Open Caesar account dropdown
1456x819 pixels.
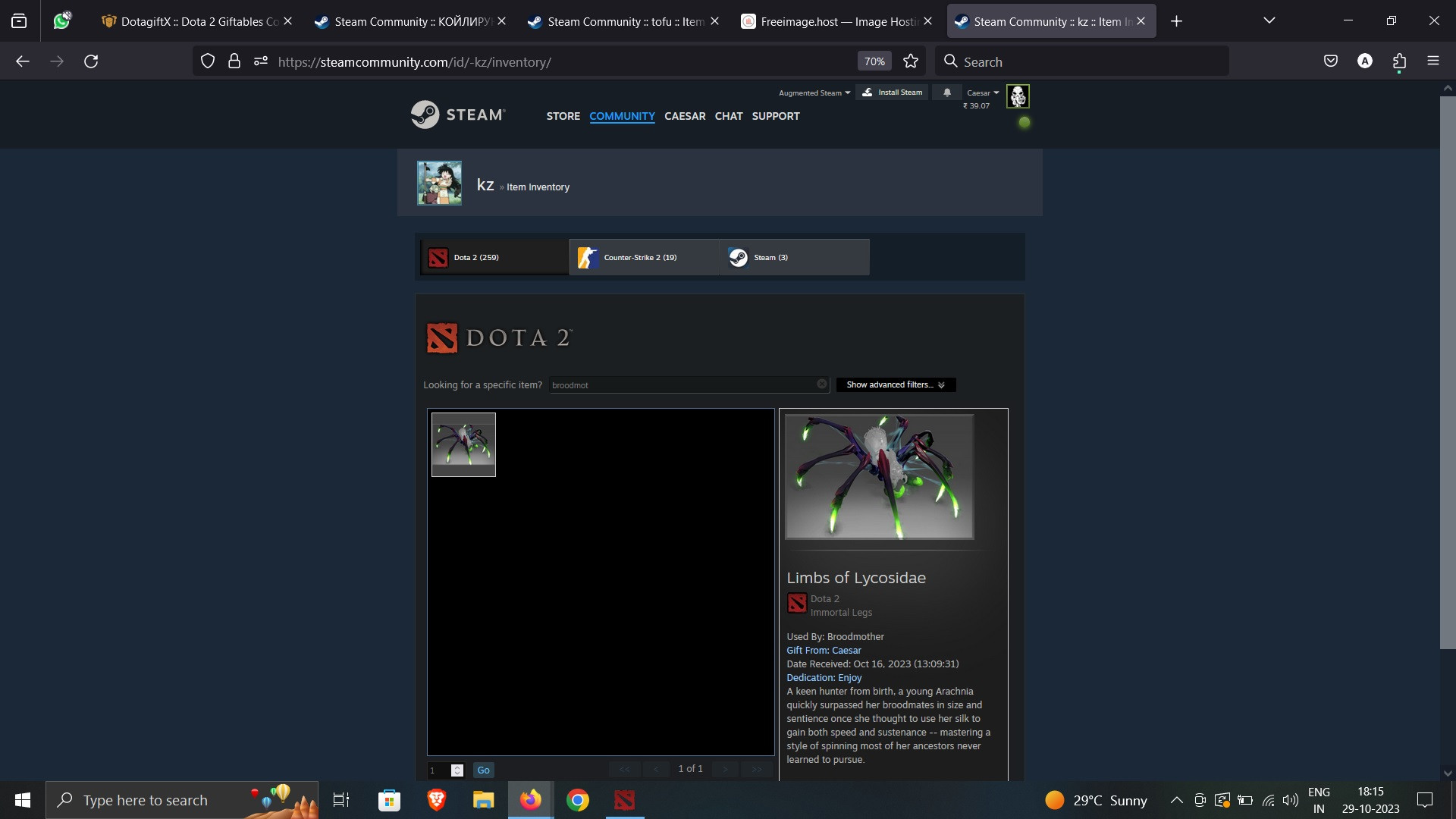(983, 93)
